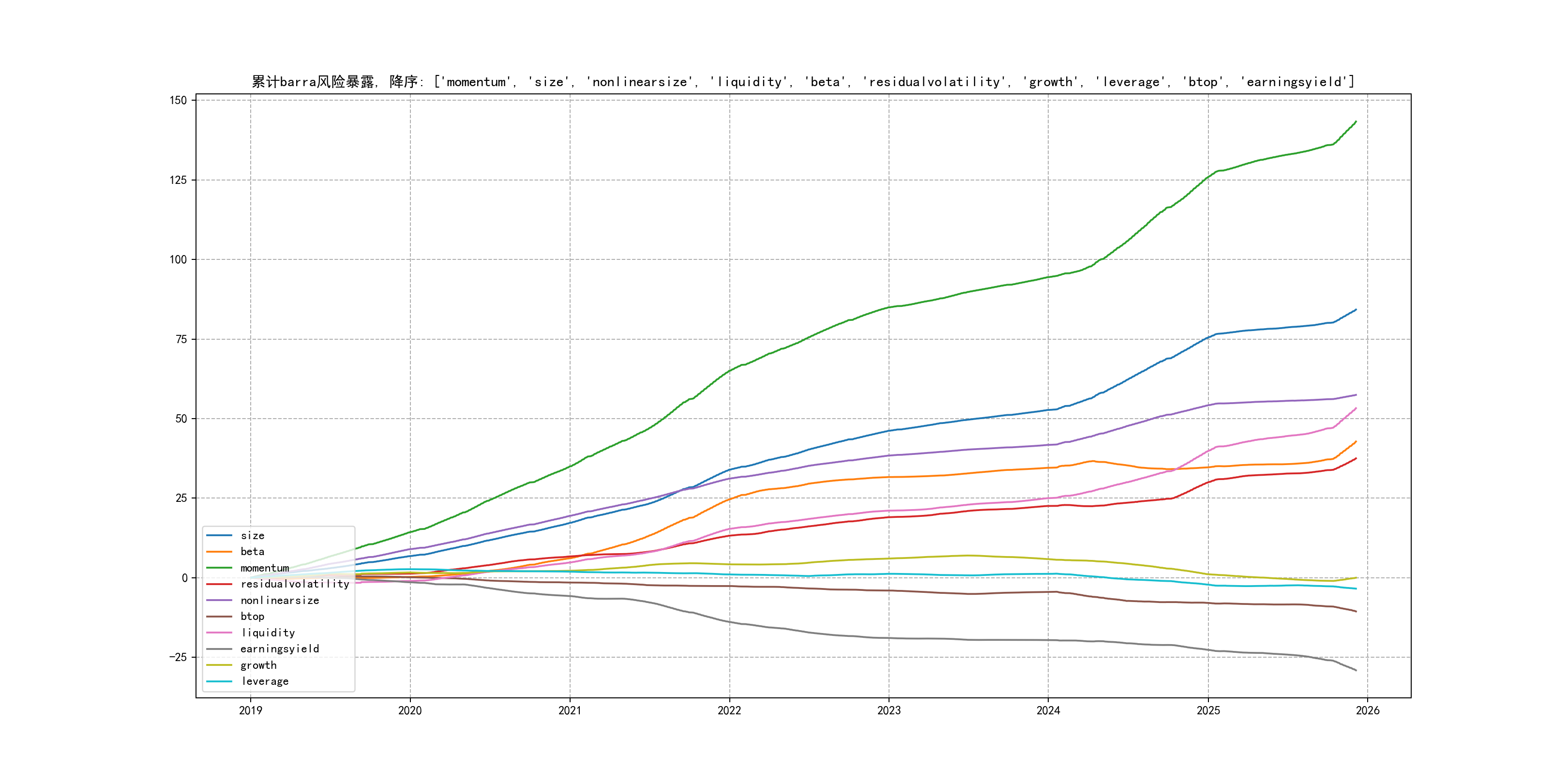Click the 75 y-axis tick label

pyautogui.click(x=181, y=339)
